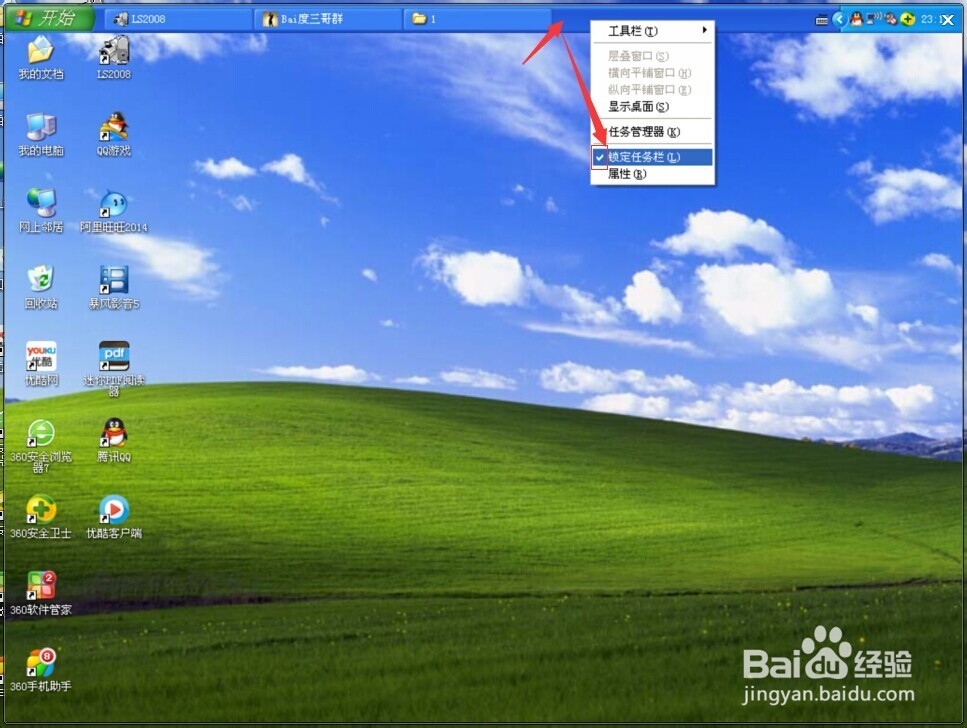The image size is (967, 728).
Task: Select the 迷你PDF阅读器 shortcut
Action: click(x=114, y=369)
